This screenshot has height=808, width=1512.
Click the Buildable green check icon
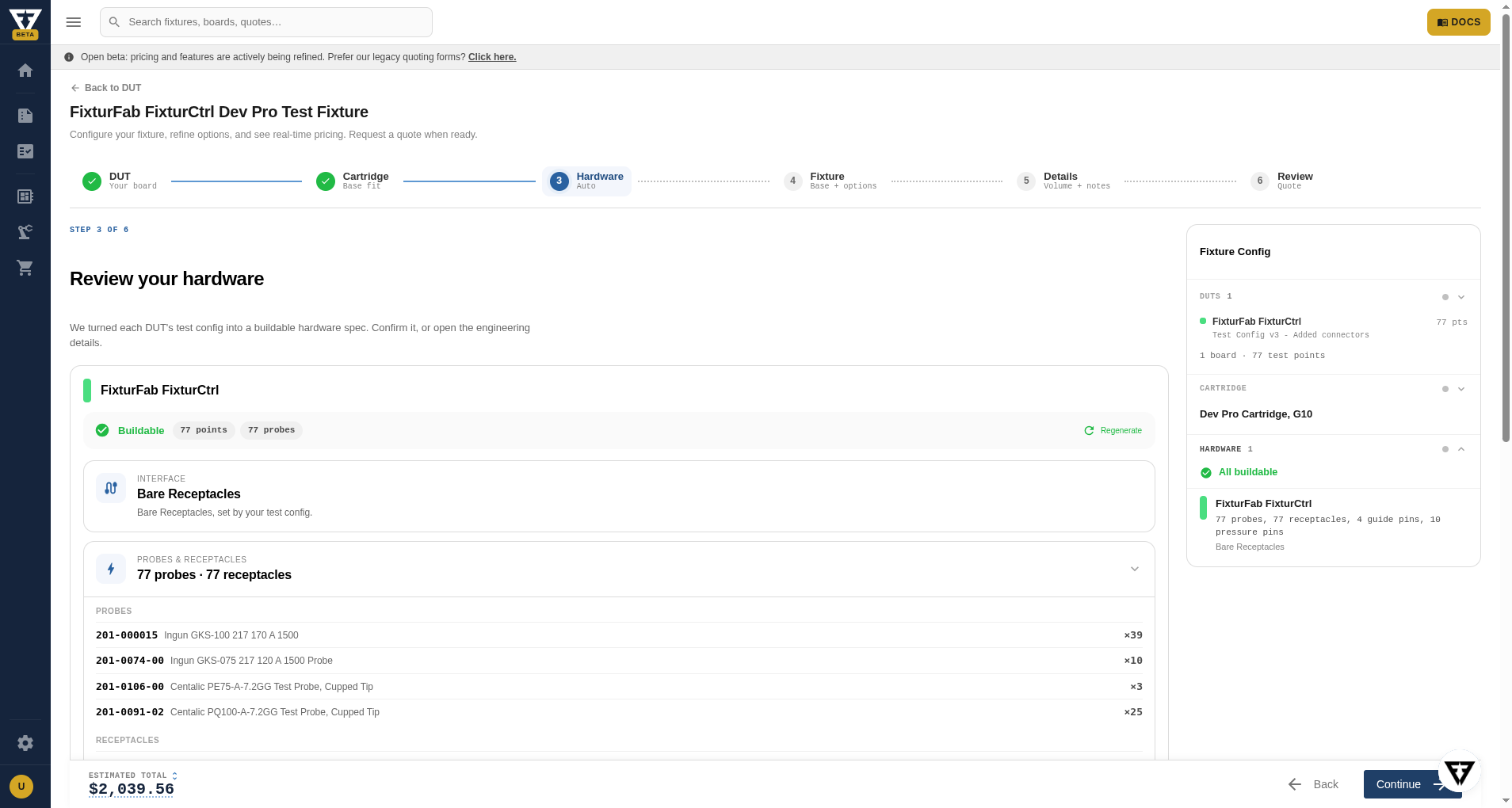(x=102, y=430)
